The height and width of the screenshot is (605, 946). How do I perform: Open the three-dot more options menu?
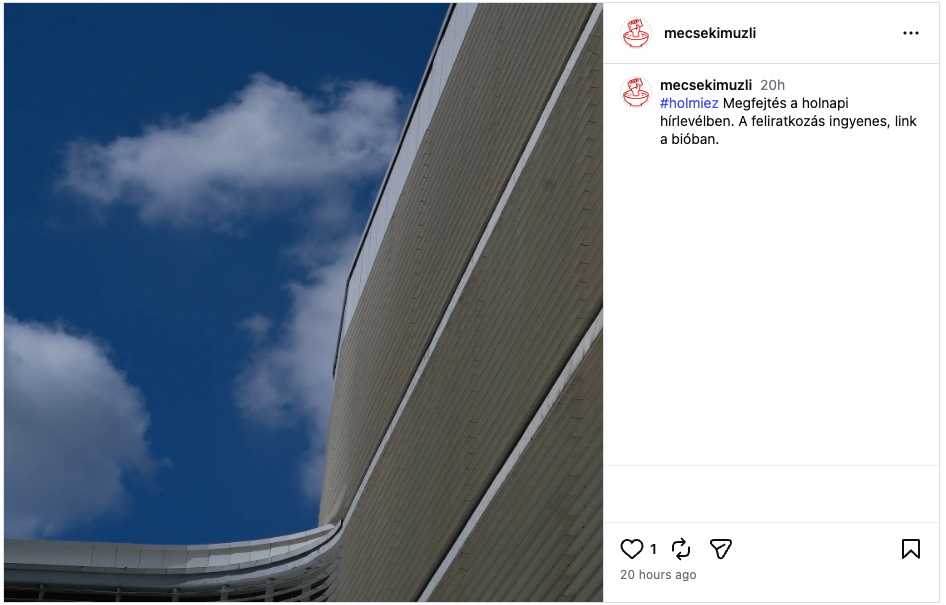910,33
